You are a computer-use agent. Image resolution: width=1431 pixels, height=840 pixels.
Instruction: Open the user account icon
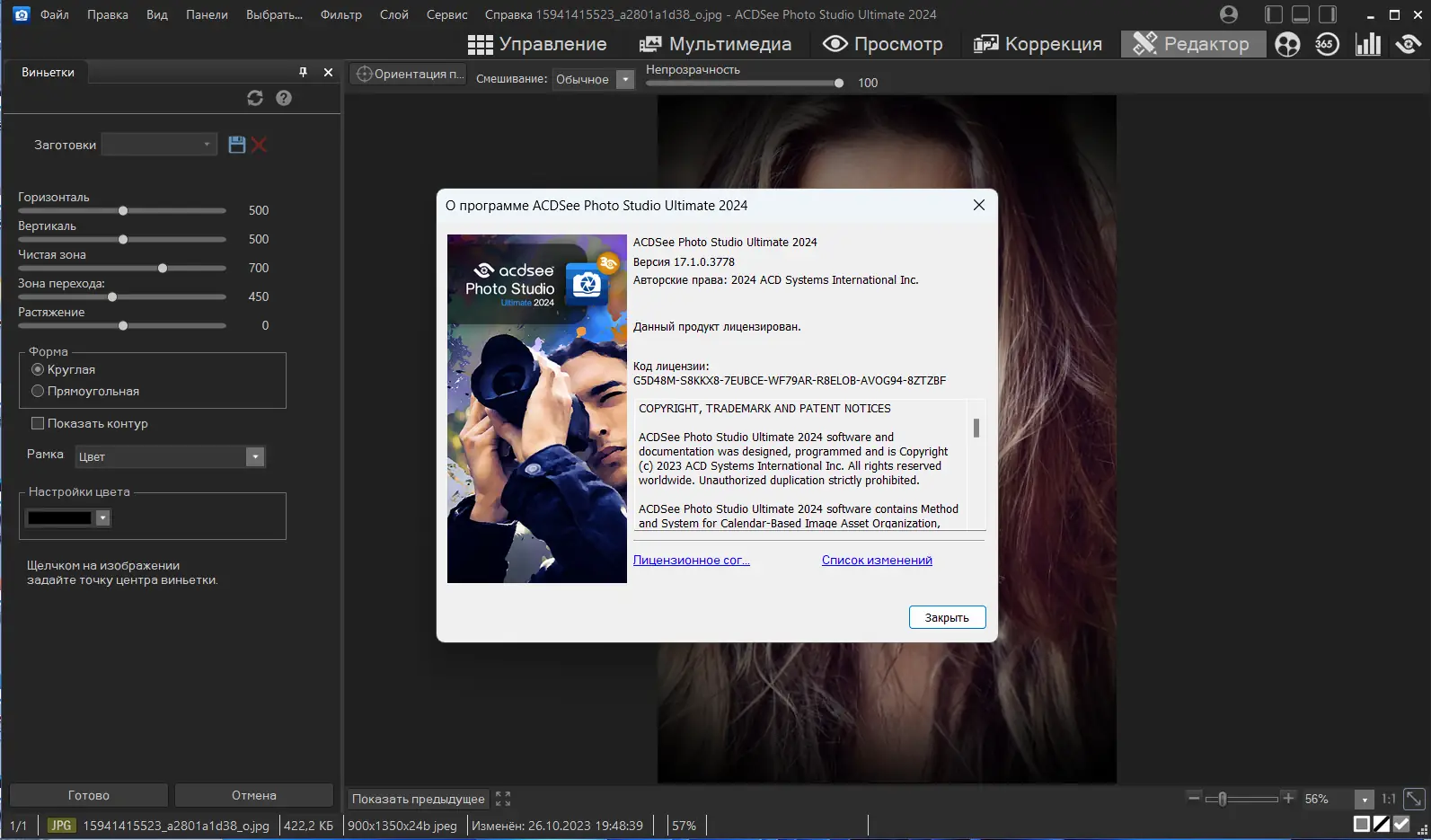coord(1229,14)
